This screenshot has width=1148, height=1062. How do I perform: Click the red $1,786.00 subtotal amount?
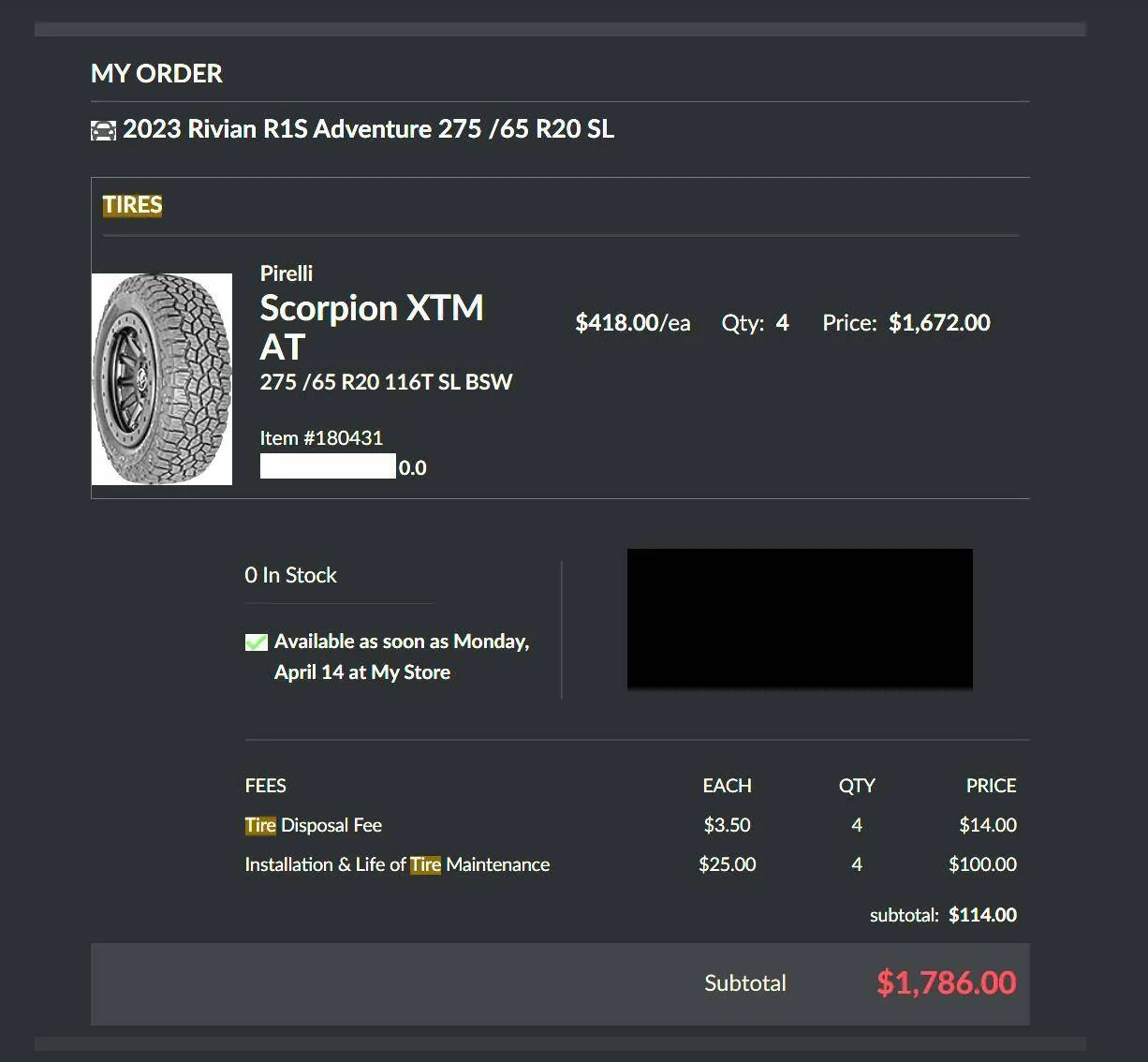click(x=946, y=982)
